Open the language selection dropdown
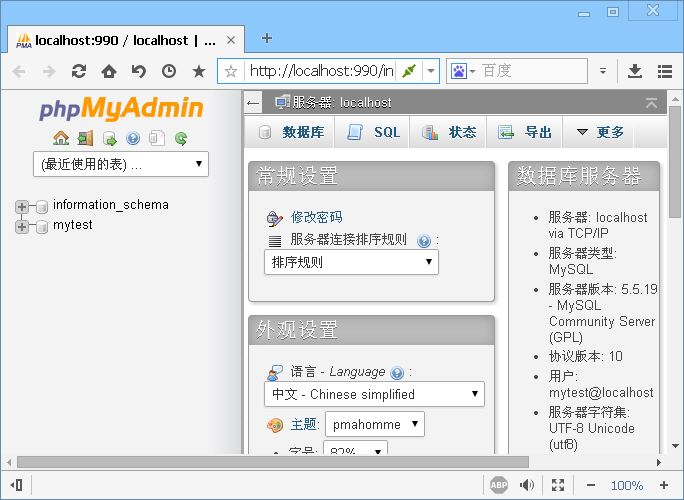The height and width of the screenshot is (500, 684). (374, 394)
